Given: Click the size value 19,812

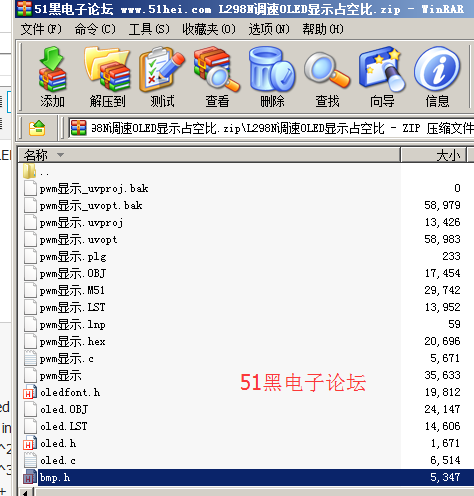Looking at the screenshot, I should [442, 392].
